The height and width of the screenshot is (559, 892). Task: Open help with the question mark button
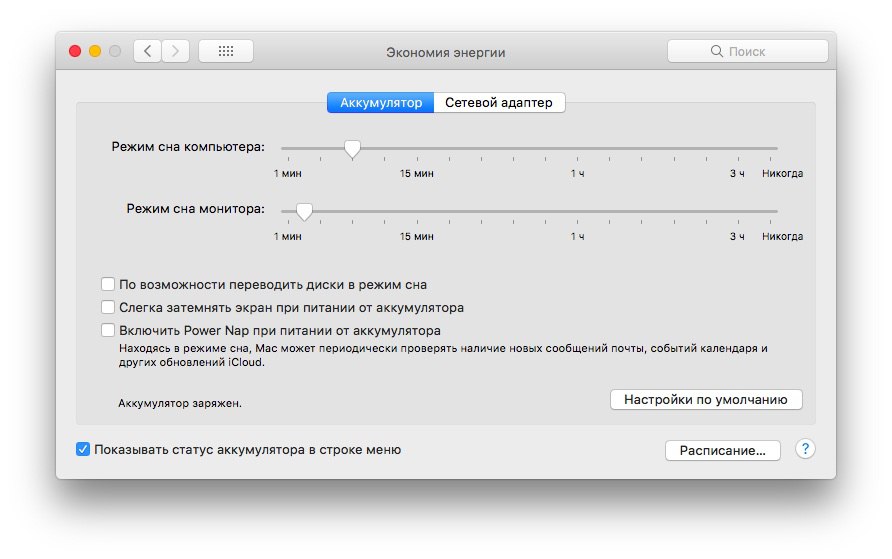pos(805,449)
